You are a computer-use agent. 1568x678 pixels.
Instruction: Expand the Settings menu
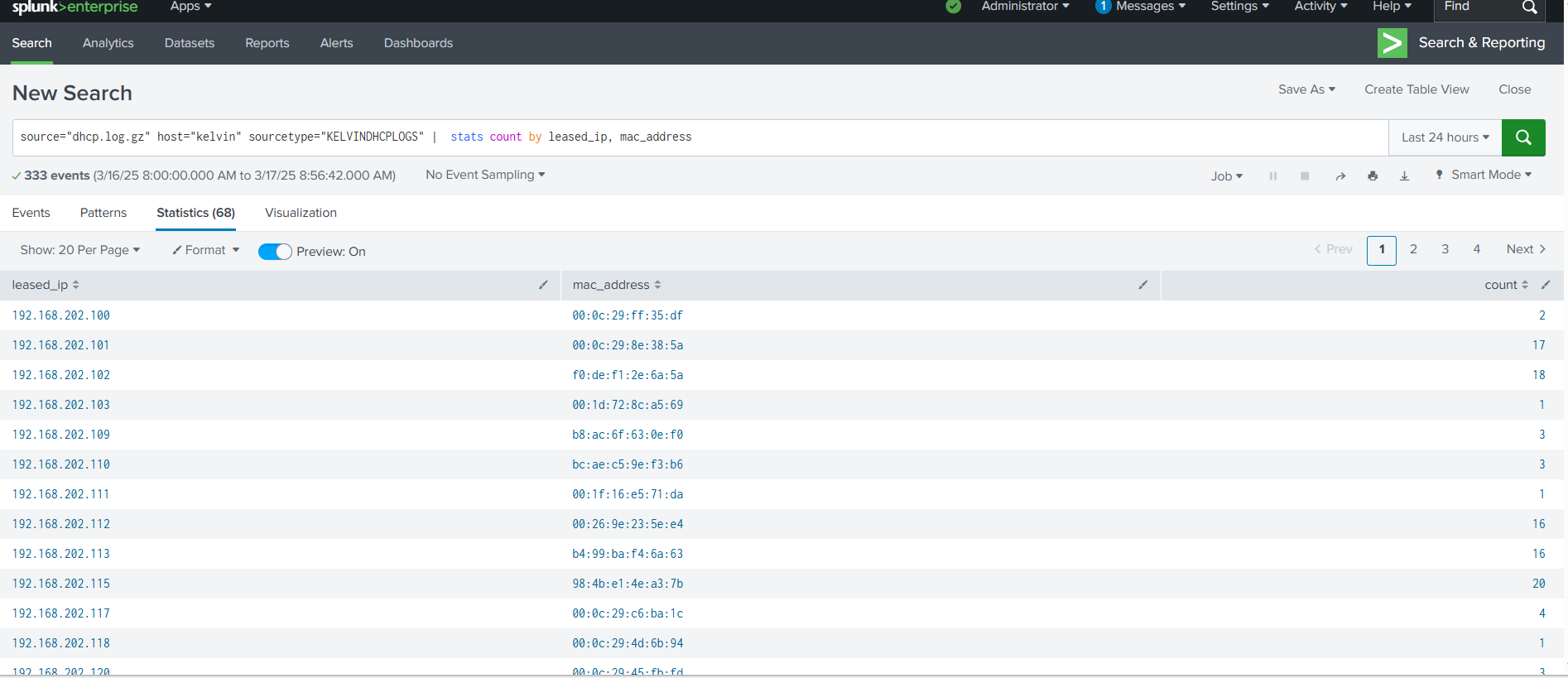point(1239,7)
